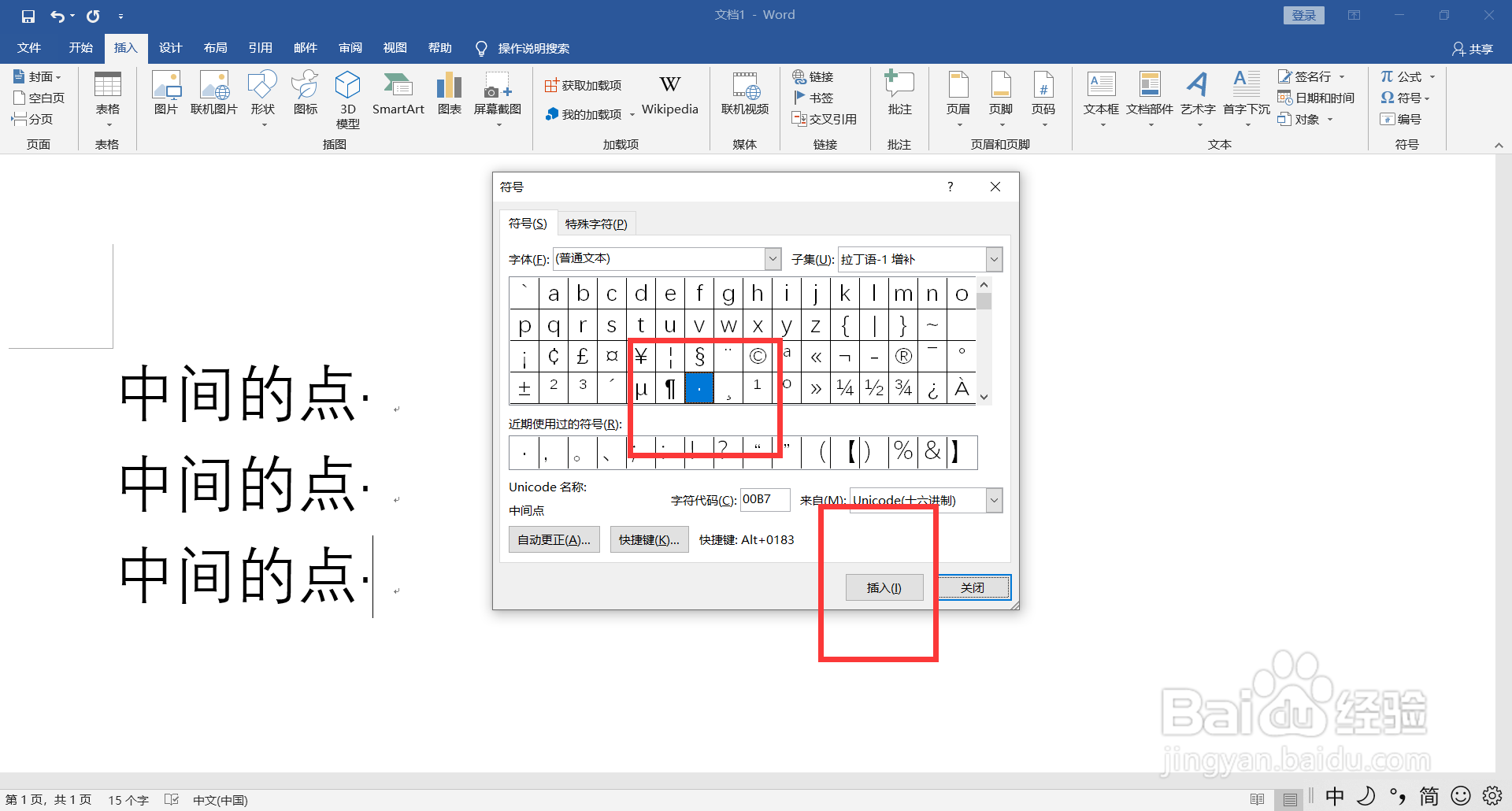Click the 图片 picture icon

[166, 93]
